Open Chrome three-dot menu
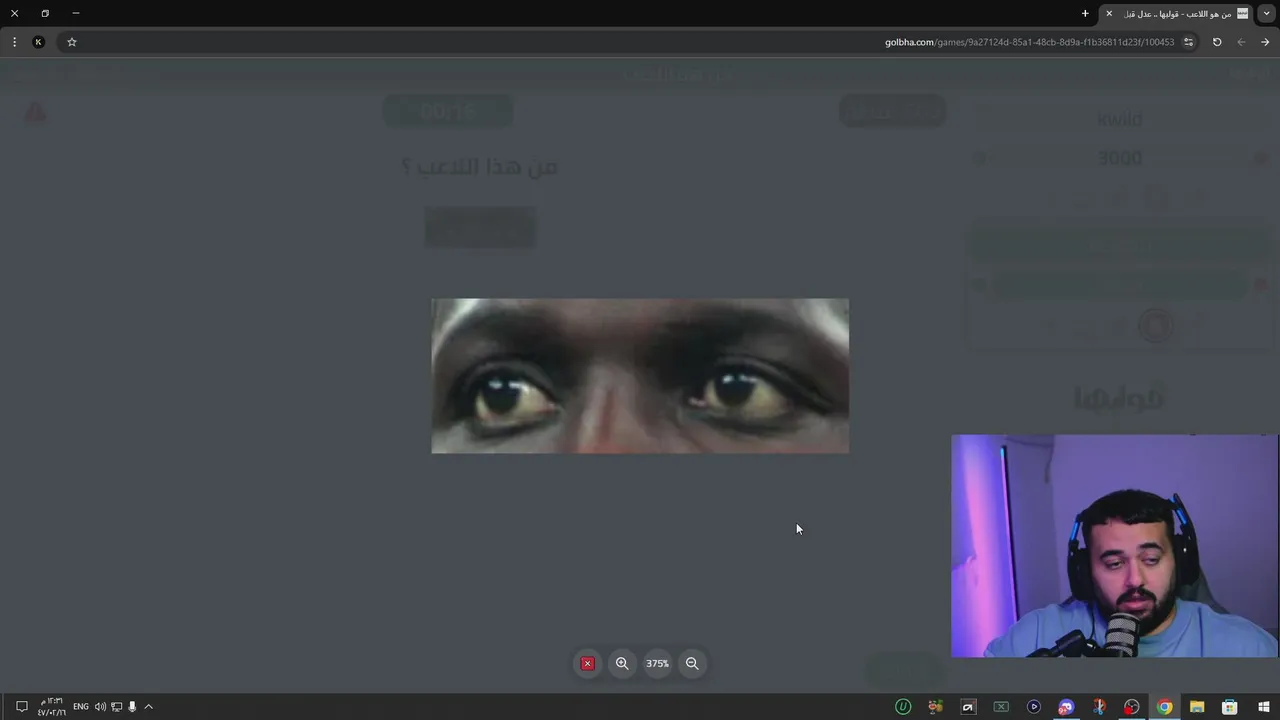 pos(14,42)
